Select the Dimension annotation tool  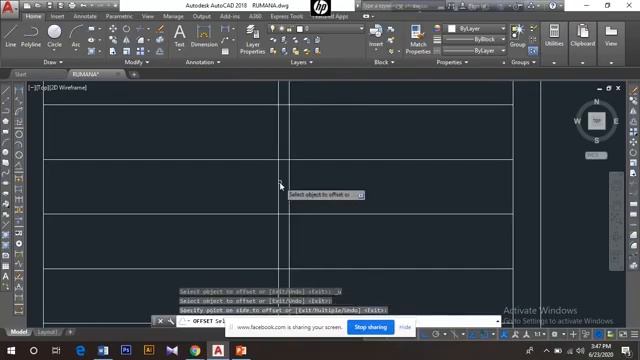pyautogui.click(x=204, y=36)
